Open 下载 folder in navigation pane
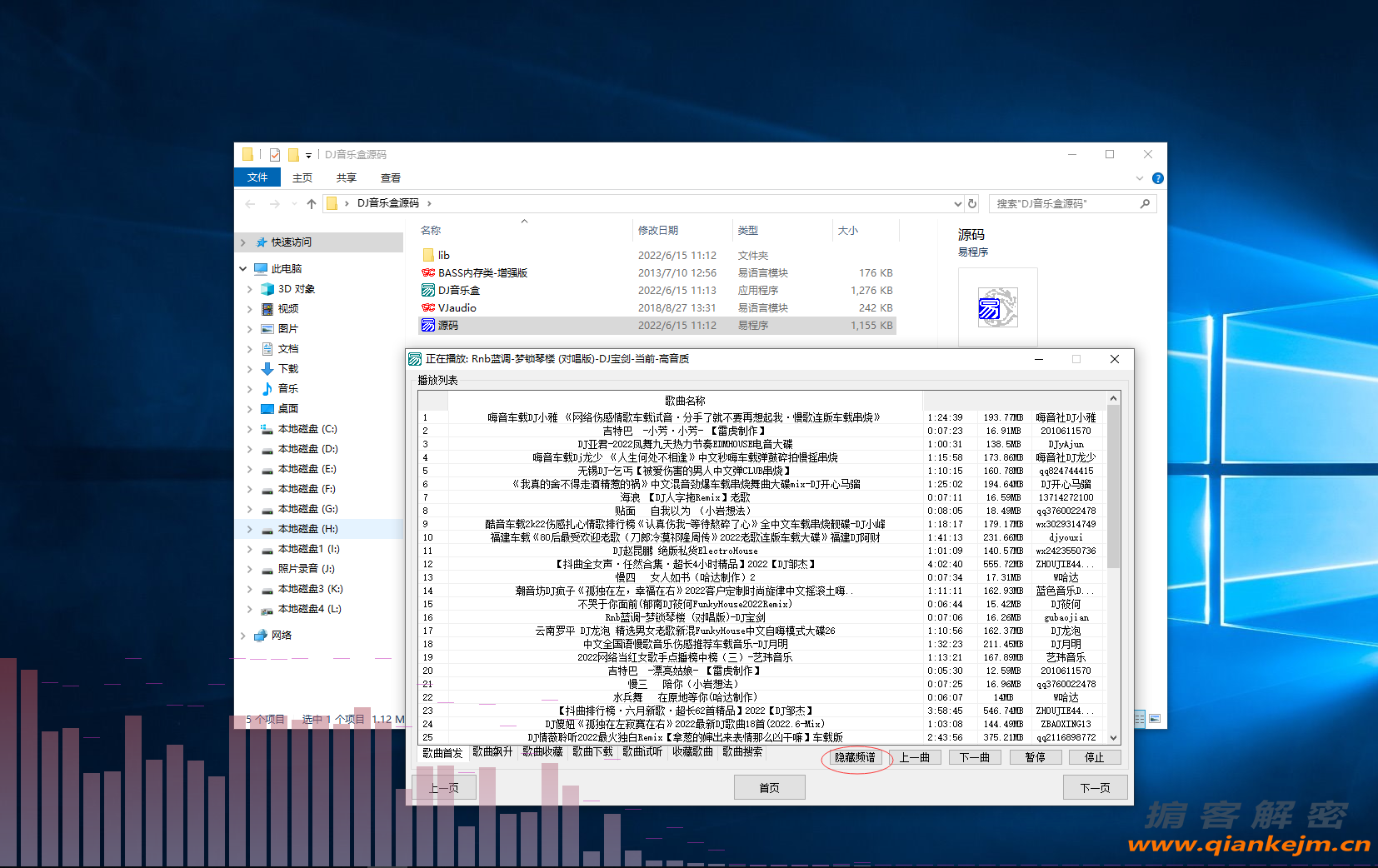Image resolution: width=1378 pixels, height=868 pixels. pyautogui.click(x=287, y=369)
